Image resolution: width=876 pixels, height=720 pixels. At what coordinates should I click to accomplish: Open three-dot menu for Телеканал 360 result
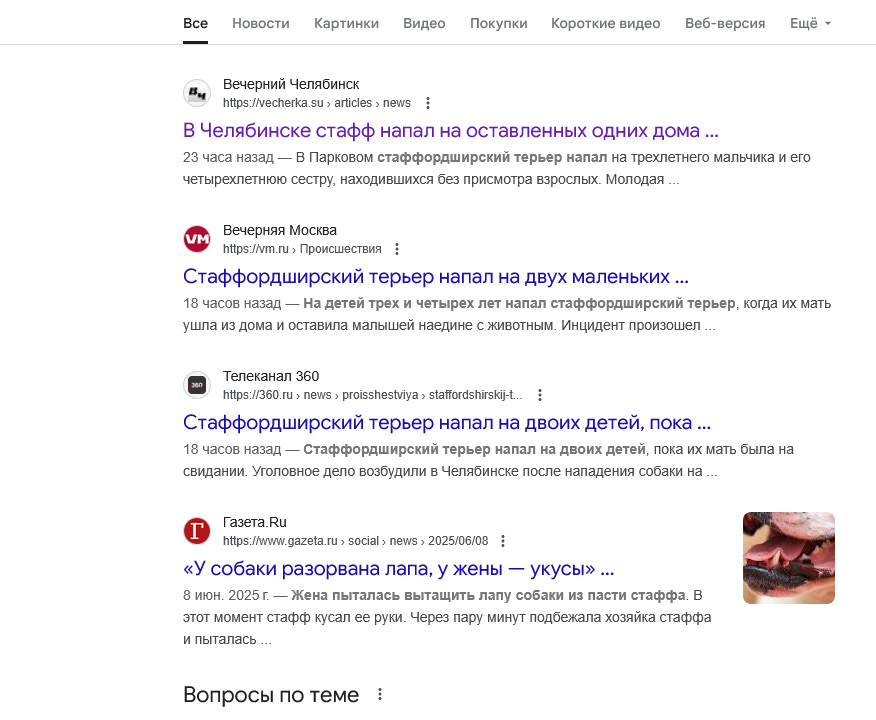540,395
